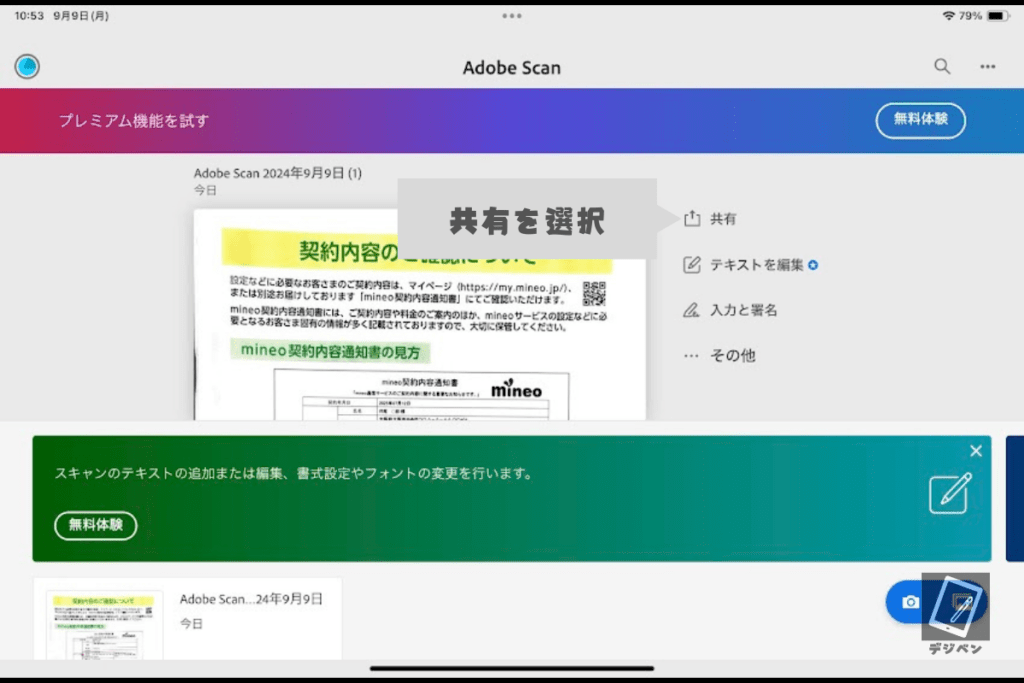
Task: Click title Adobe Scan 2024年9月9日 (1)
Action: coord(278,173)
